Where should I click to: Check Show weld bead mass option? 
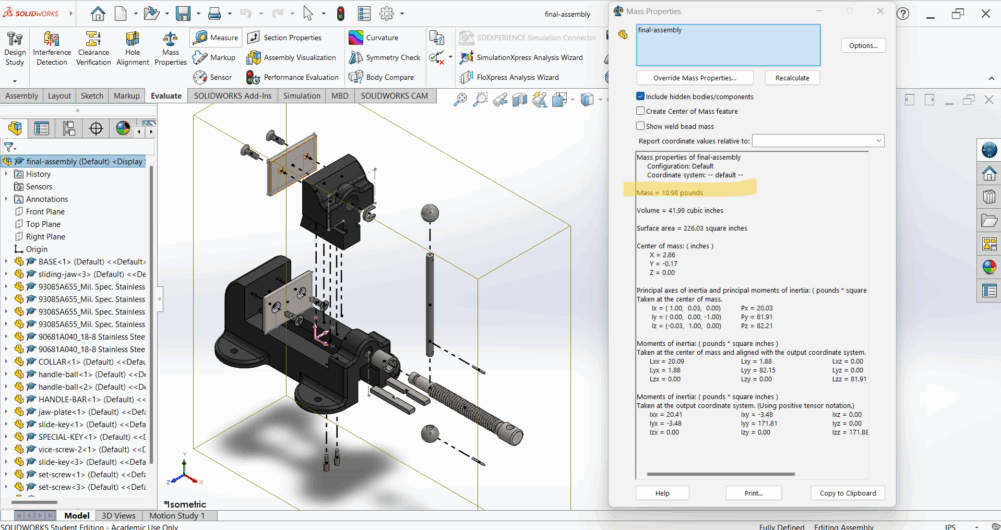pos(641,126)
